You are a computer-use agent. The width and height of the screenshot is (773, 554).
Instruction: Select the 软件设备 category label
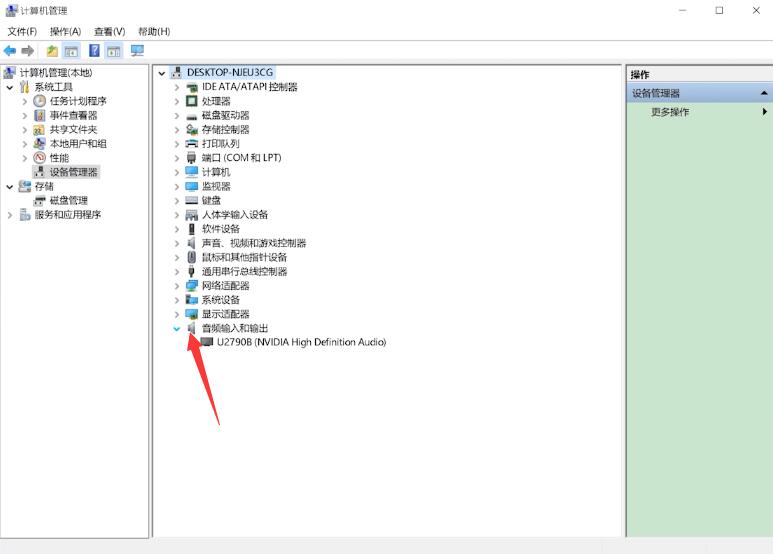[220, 229]
